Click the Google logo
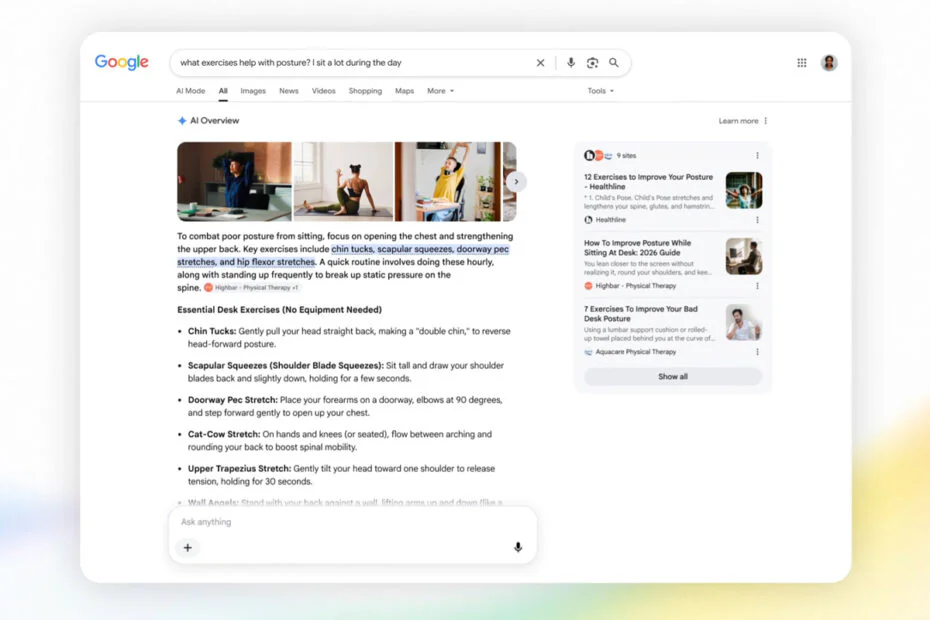 (122, 62)
